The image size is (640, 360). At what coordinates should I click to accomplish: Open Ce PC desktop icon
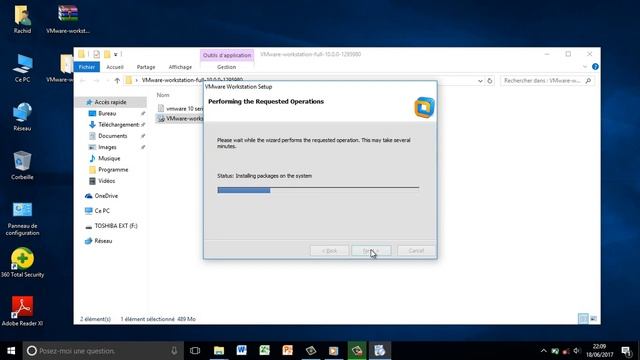(x=22, y=68)
